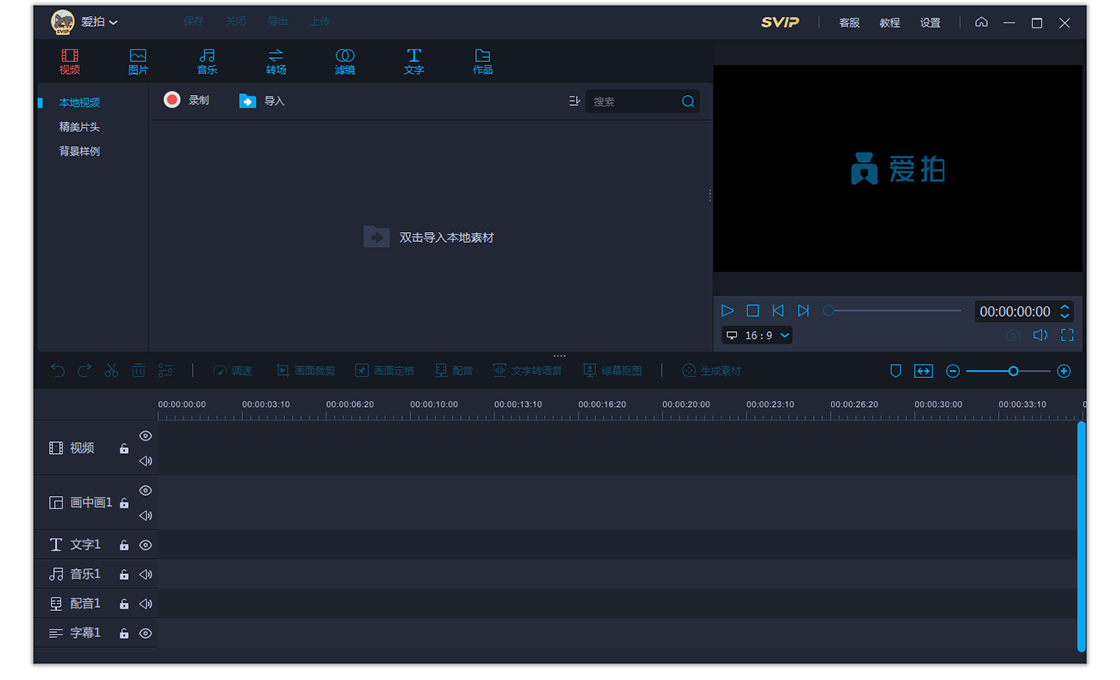The width and height of the screenshot is (1120, 680).
Task: Click the home icon in title bar
Action: (981, 22)
